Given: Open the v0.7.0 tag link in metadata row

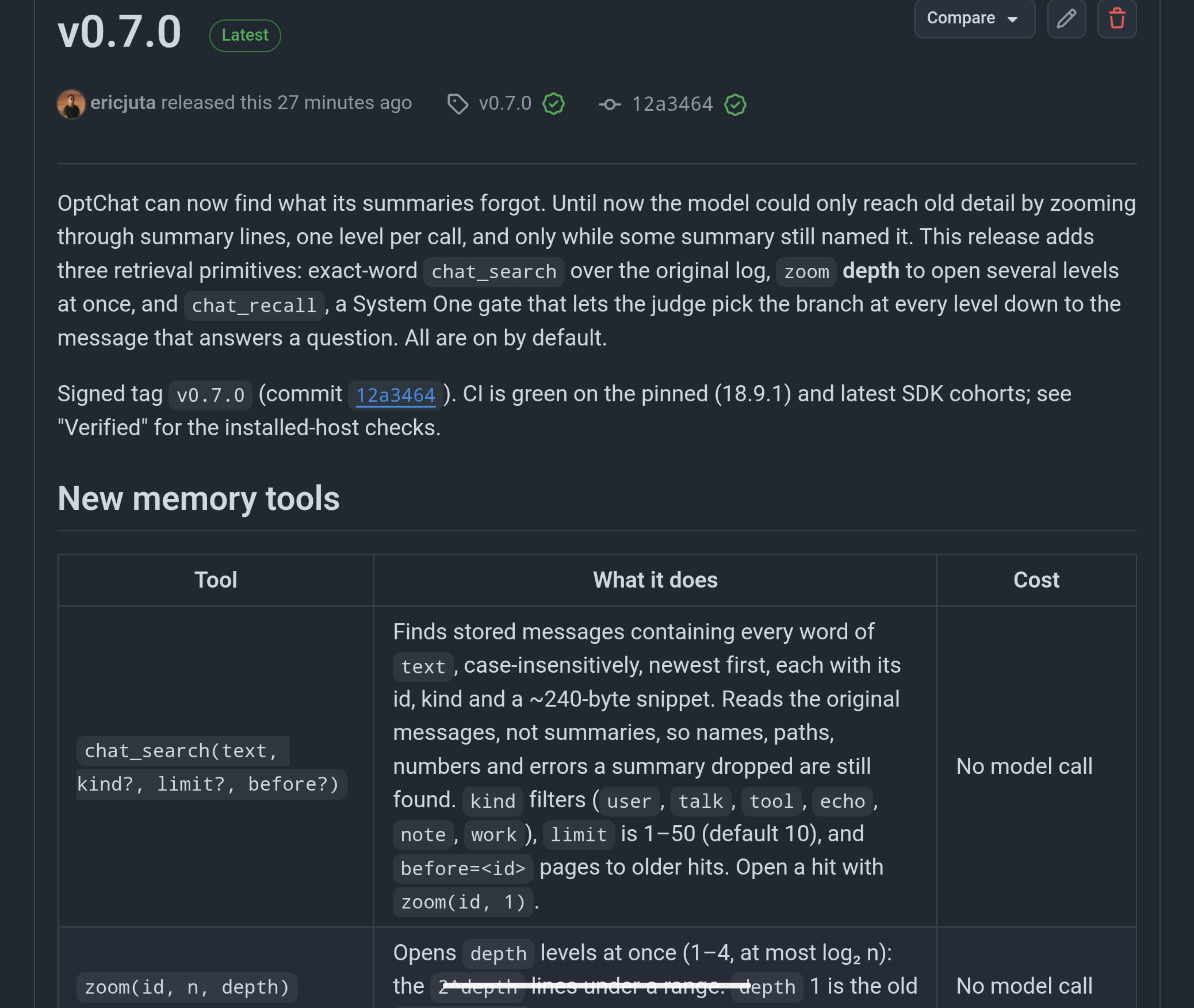Looking at the screenshot, I should [505, 103].
